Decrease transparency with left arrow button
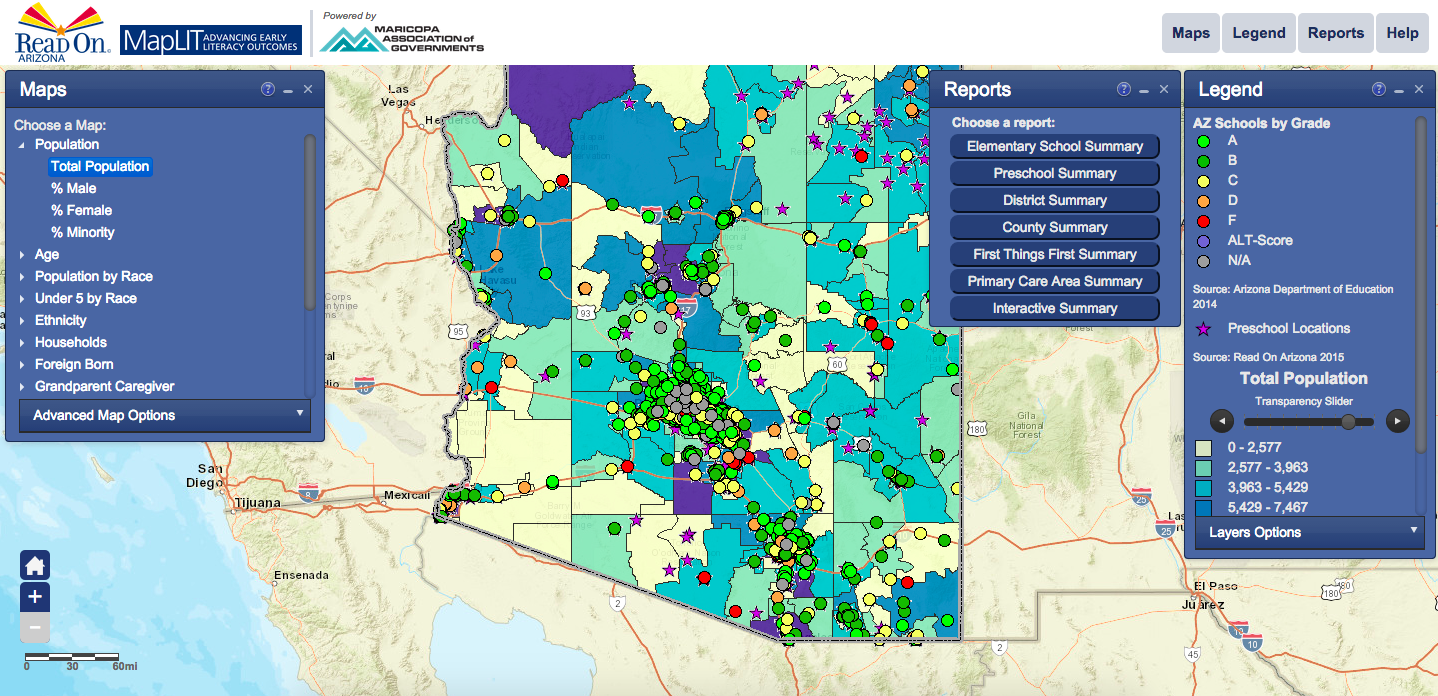The image size is (1438, 696). pos(1220,421)
